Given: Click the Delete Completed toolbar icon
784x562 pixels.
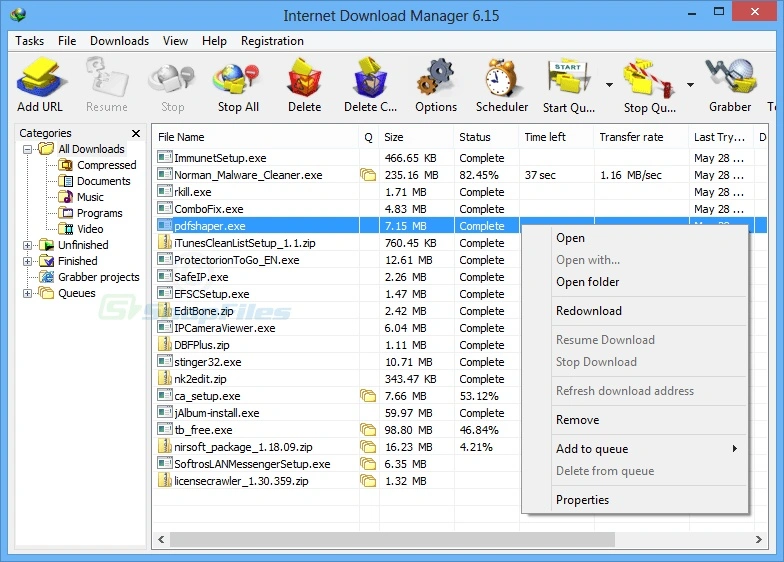Looking at the screenshot, I should pos(370,78).
